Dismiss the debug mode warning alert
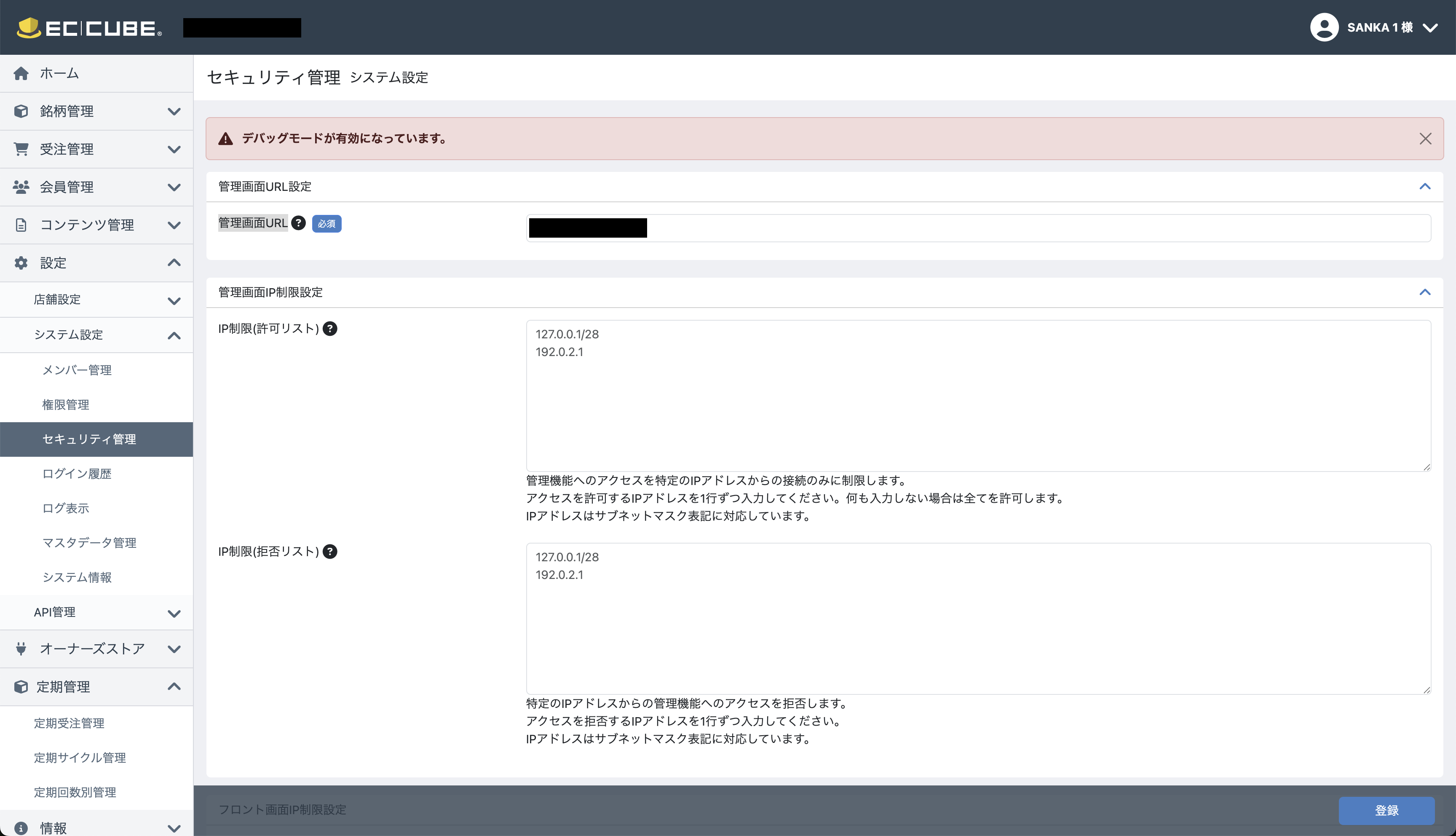1456x836 pixels. click(1425, 138)
